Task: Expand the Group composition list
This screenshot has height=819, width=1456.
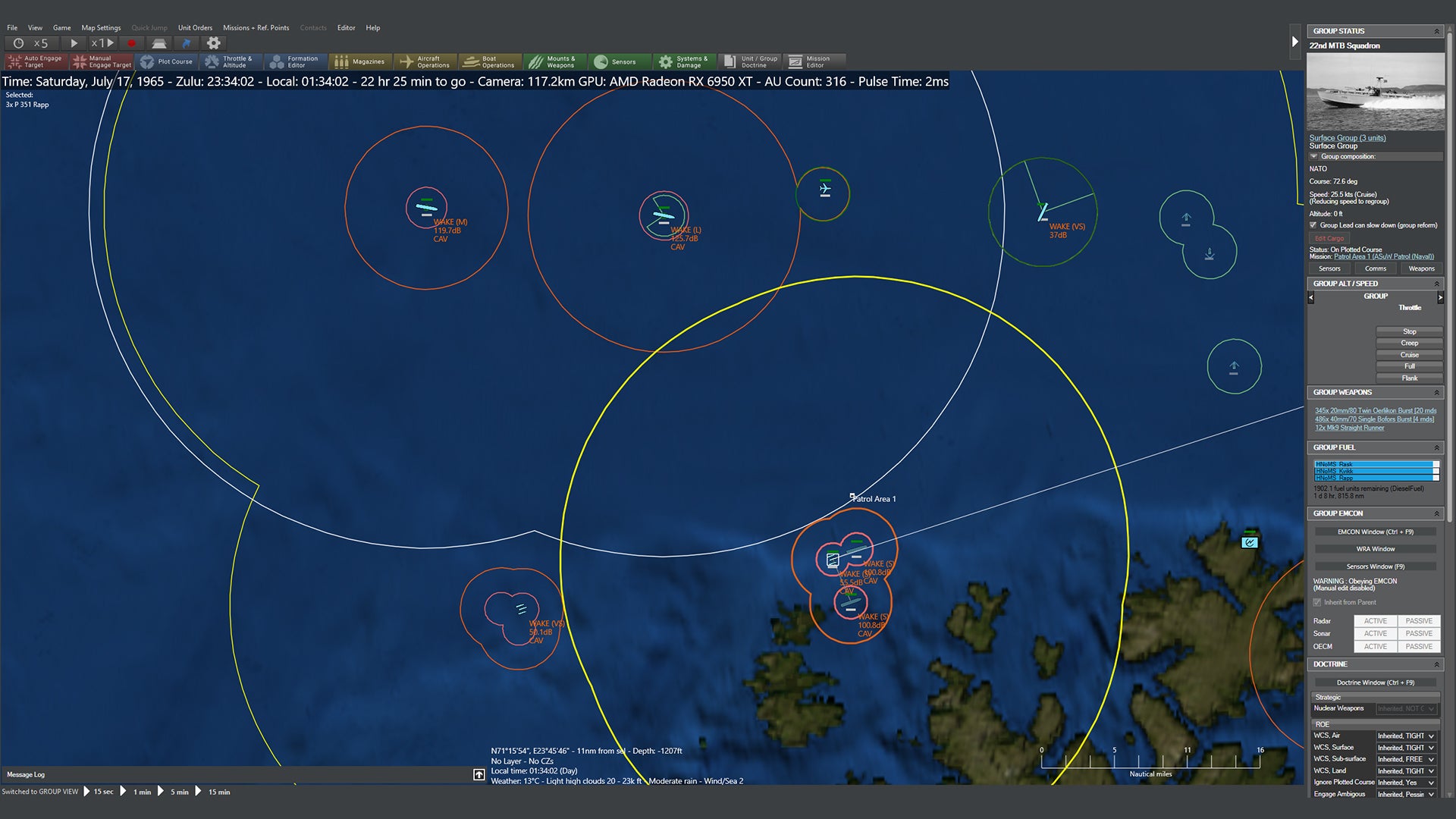Action: (x=1314, y=156)
